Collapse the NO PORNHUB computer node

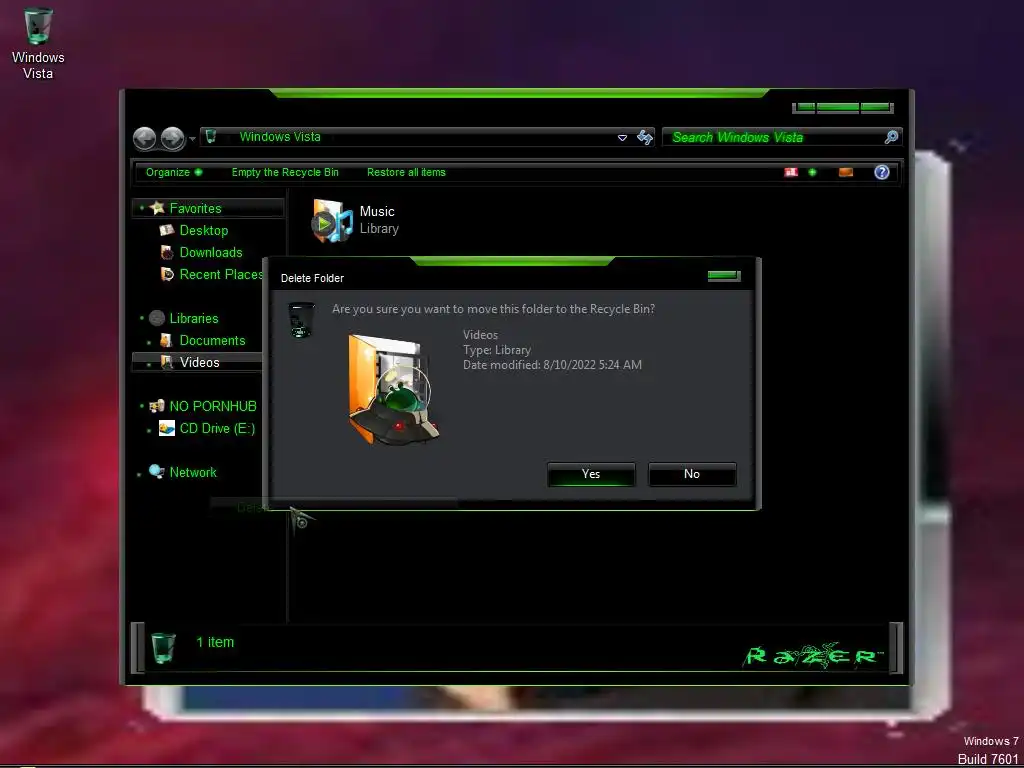142,406
